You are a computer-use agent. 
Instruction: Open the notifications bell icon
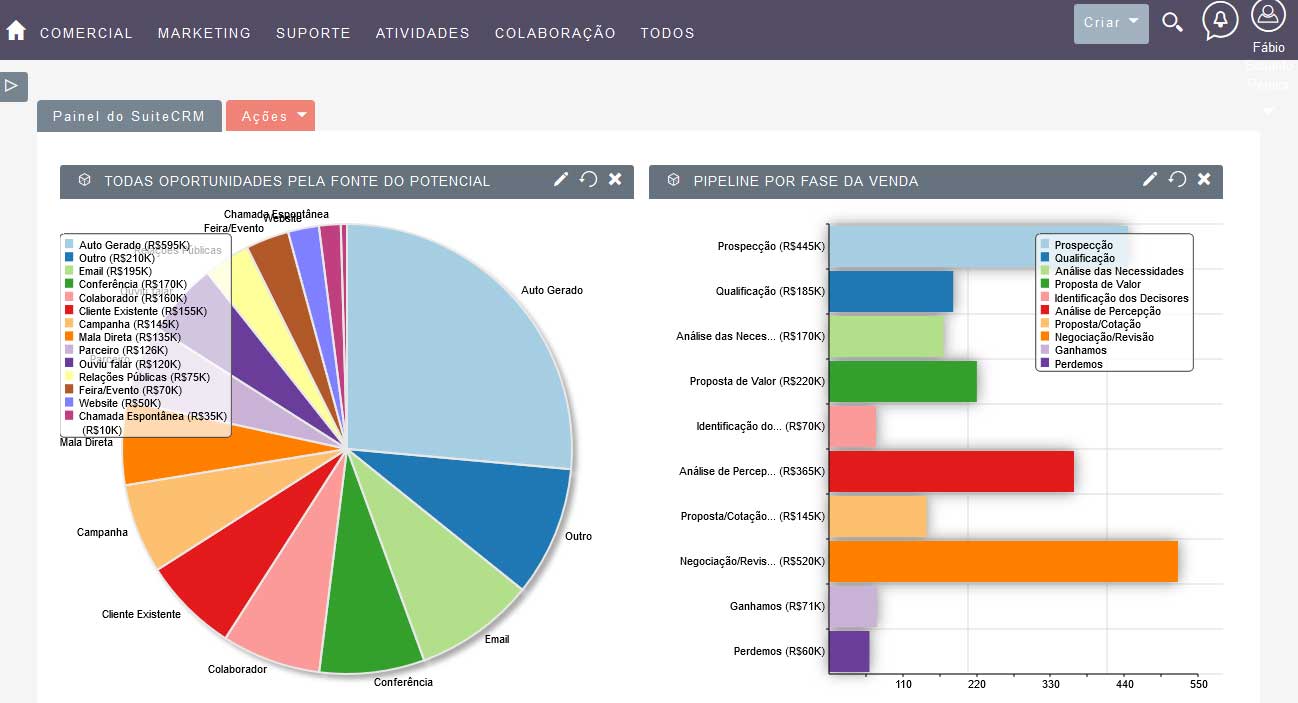tap(1220, 21)
